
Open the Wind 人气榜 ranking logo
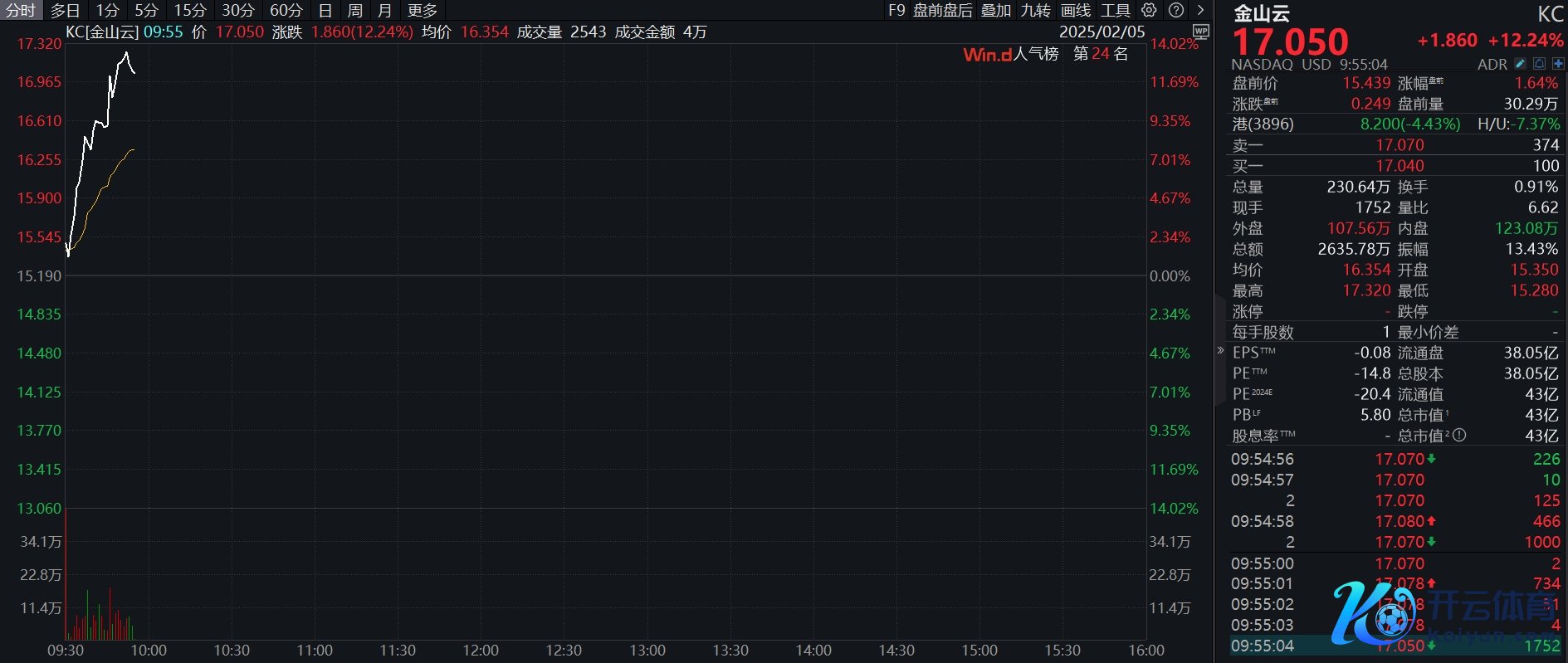click(987, 55)
